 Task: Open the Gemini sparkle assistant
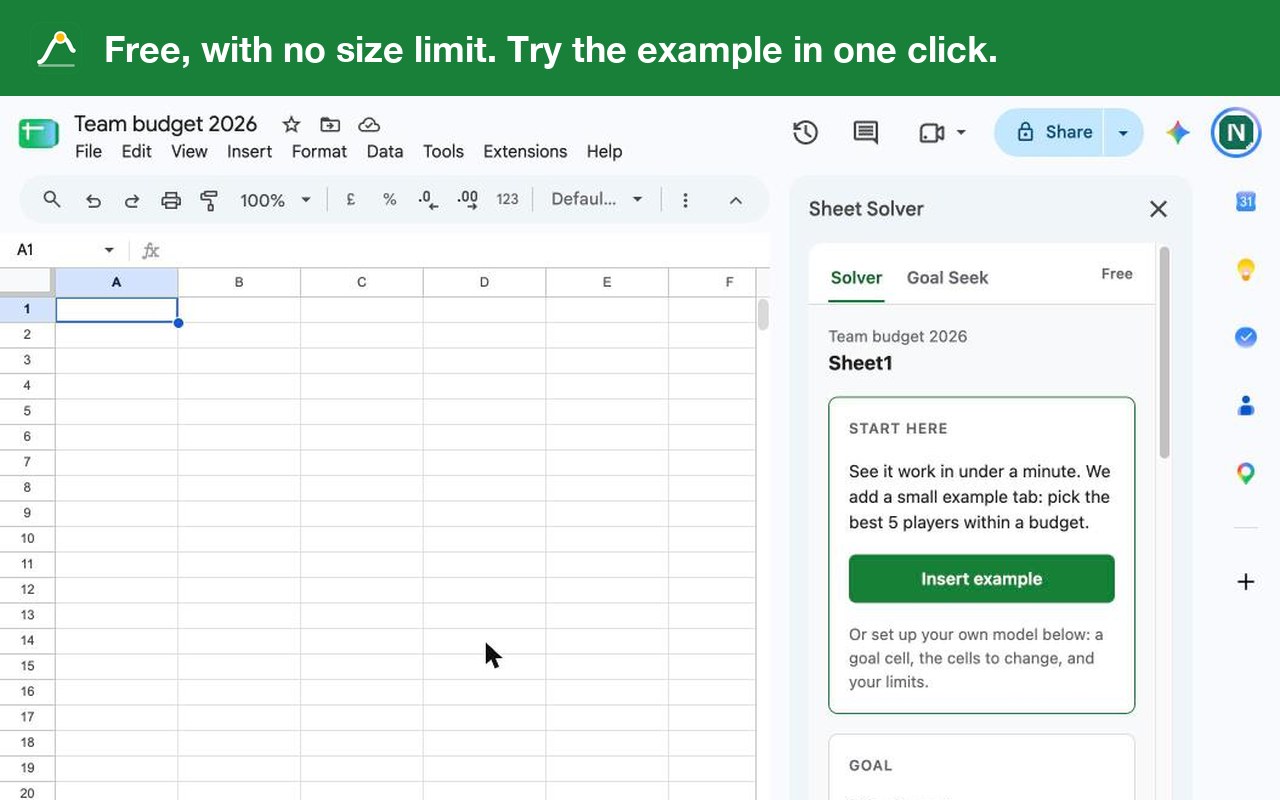1178,132
